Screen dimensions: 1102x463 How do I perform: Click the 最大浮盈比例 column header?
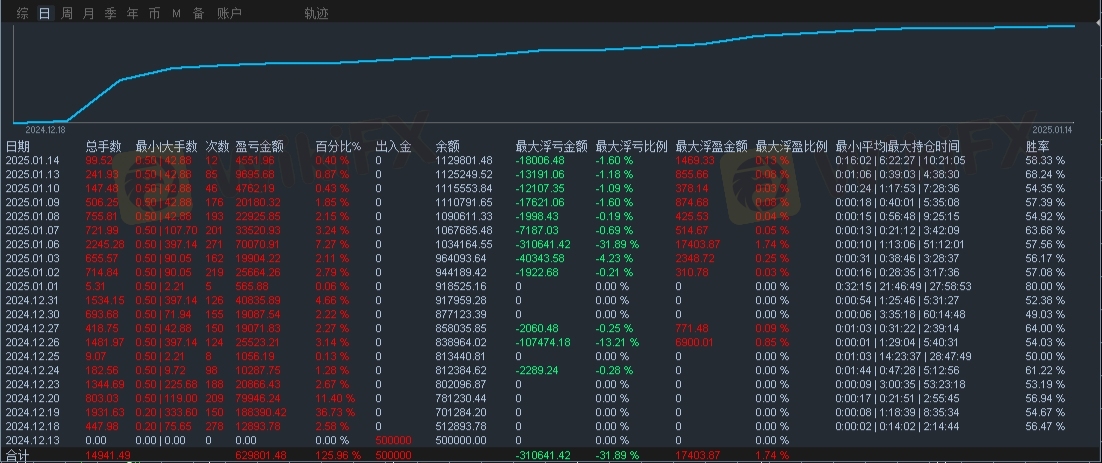(x=792, y=147)
